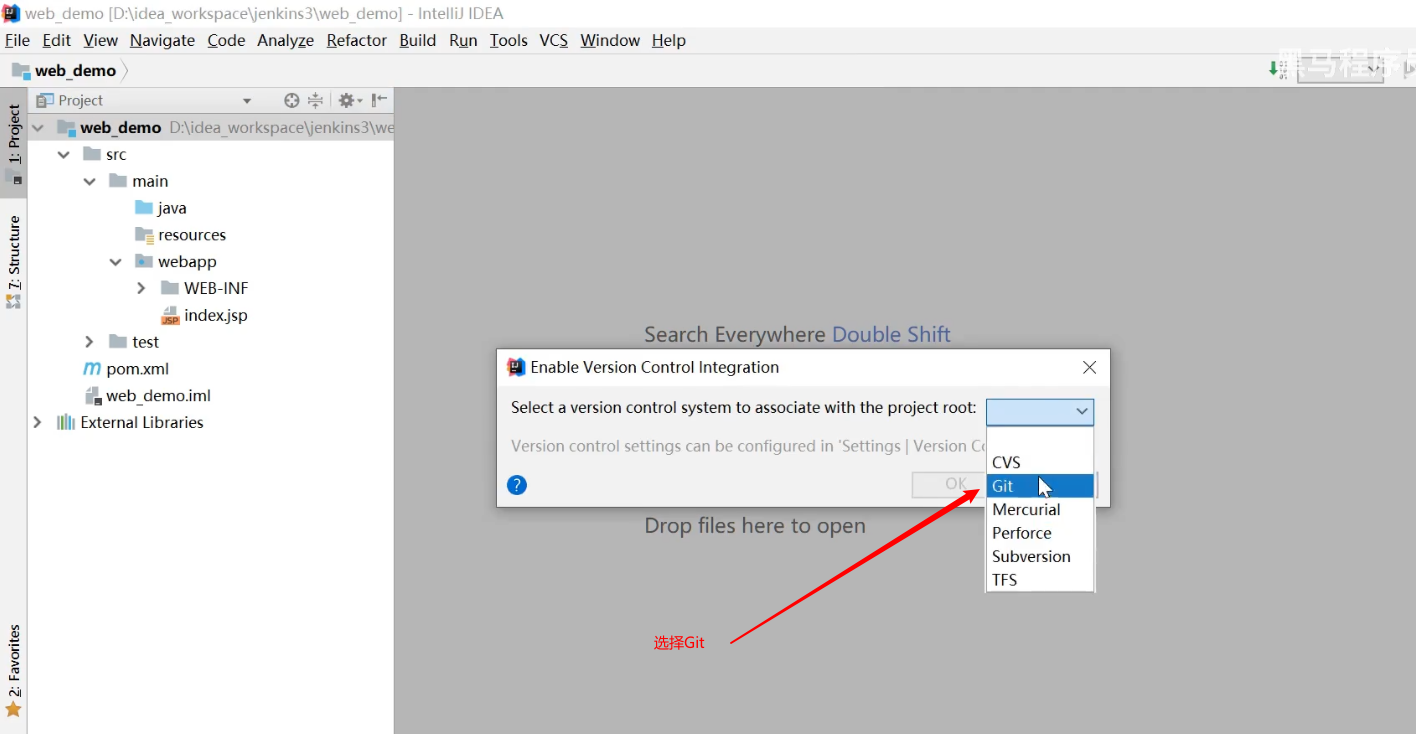Click the version control system combo box
This screenshot has height=734, width=1416.
pyautogui.click(x=1040, y=411)
